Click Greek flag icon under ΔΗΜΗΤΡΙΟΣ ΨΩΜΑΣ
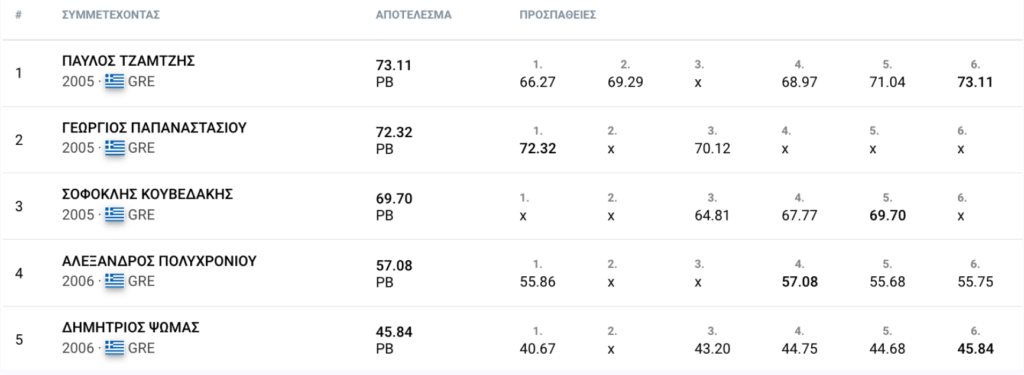 coord(114,348)
